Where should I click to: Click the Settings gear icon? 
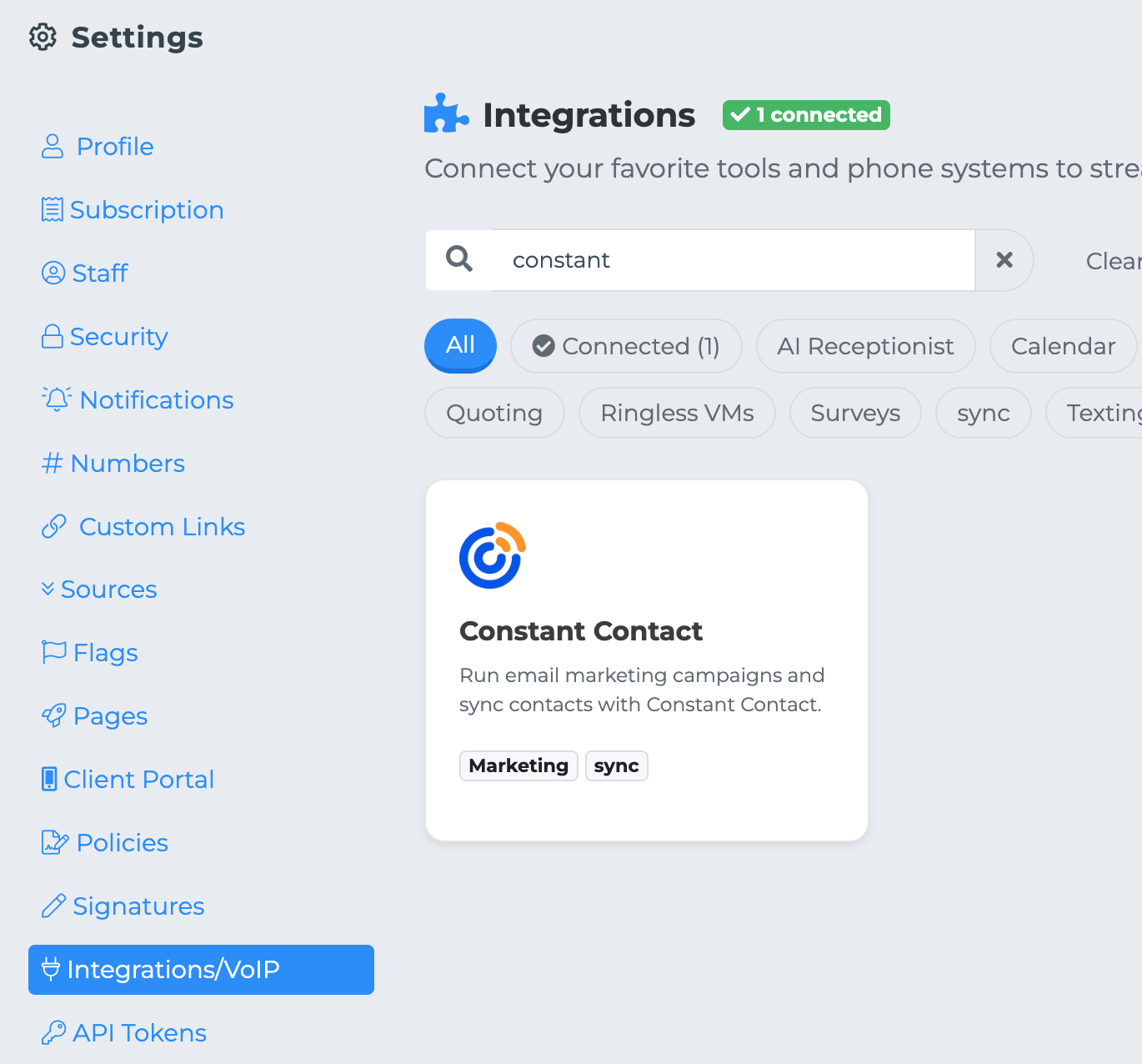pos(43,38)
